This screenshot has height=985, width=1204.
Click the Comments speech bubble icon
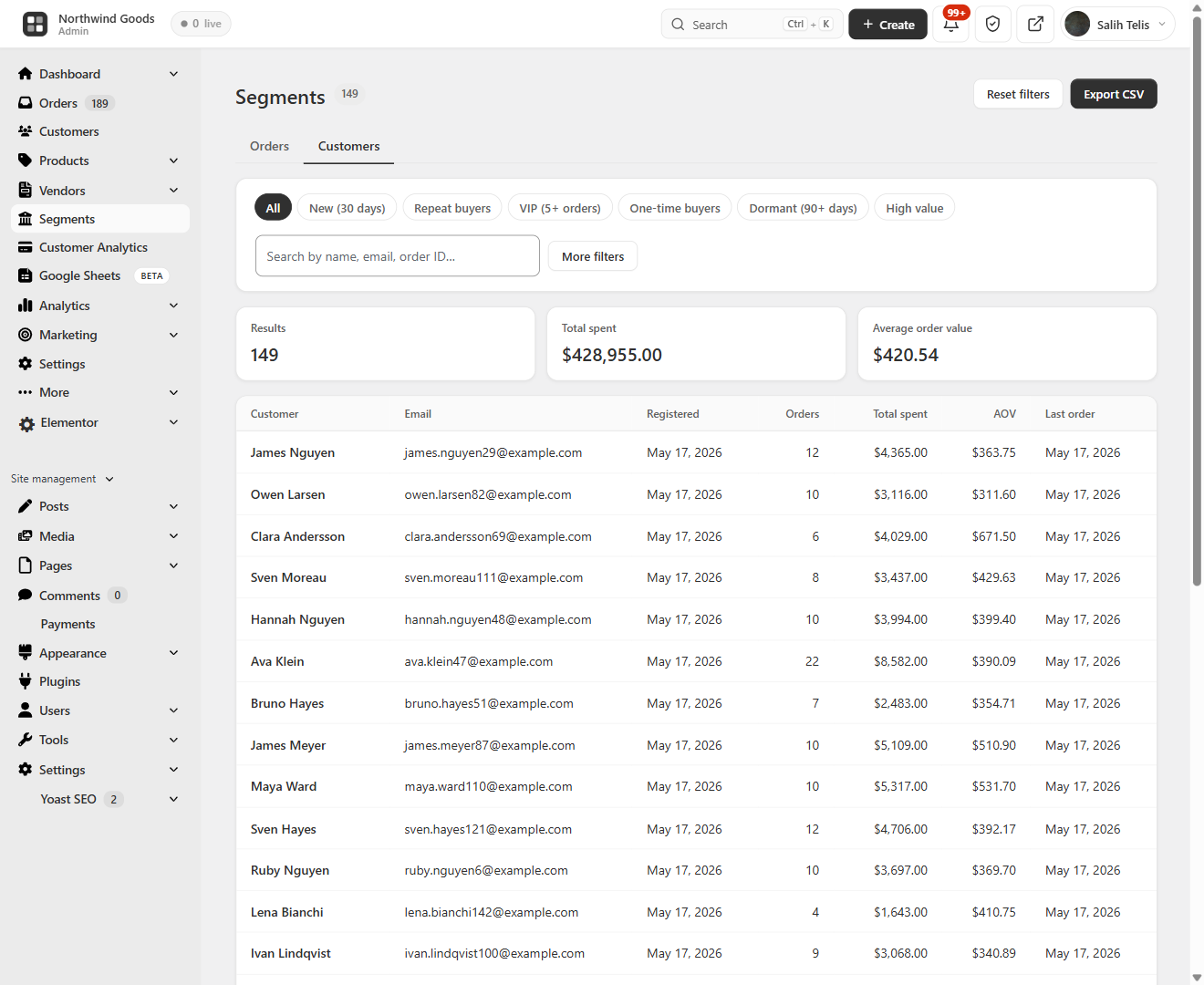(26, 596)
